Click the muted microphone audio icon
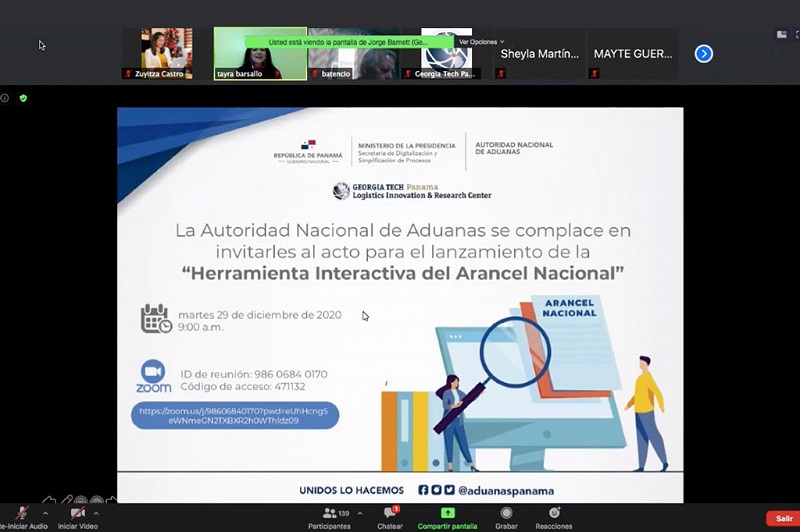This screenshot has width=800, height=532. point(22,513)
